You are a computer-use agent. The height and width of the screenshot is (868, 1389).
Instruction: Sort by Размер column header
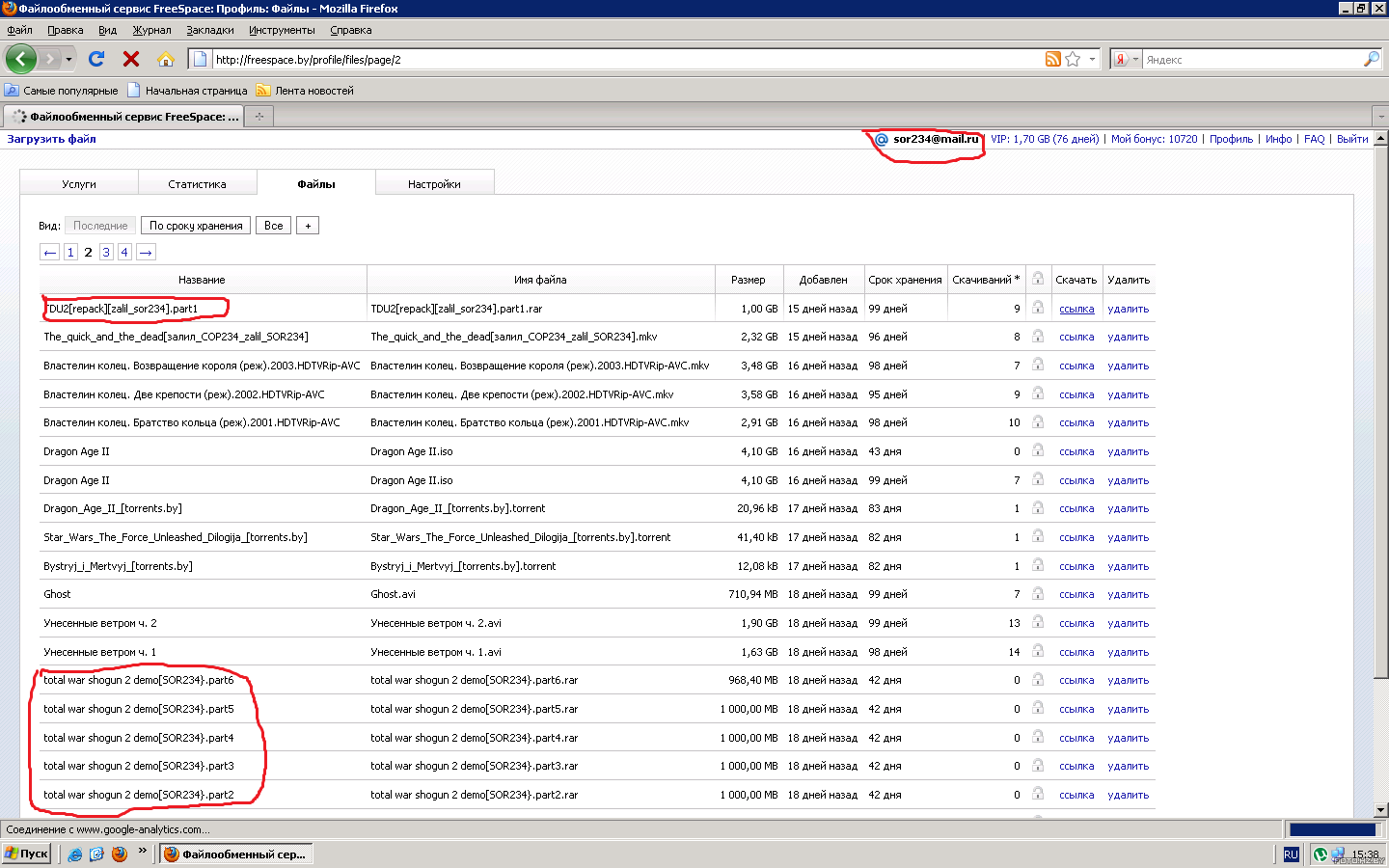coord(748,280)
